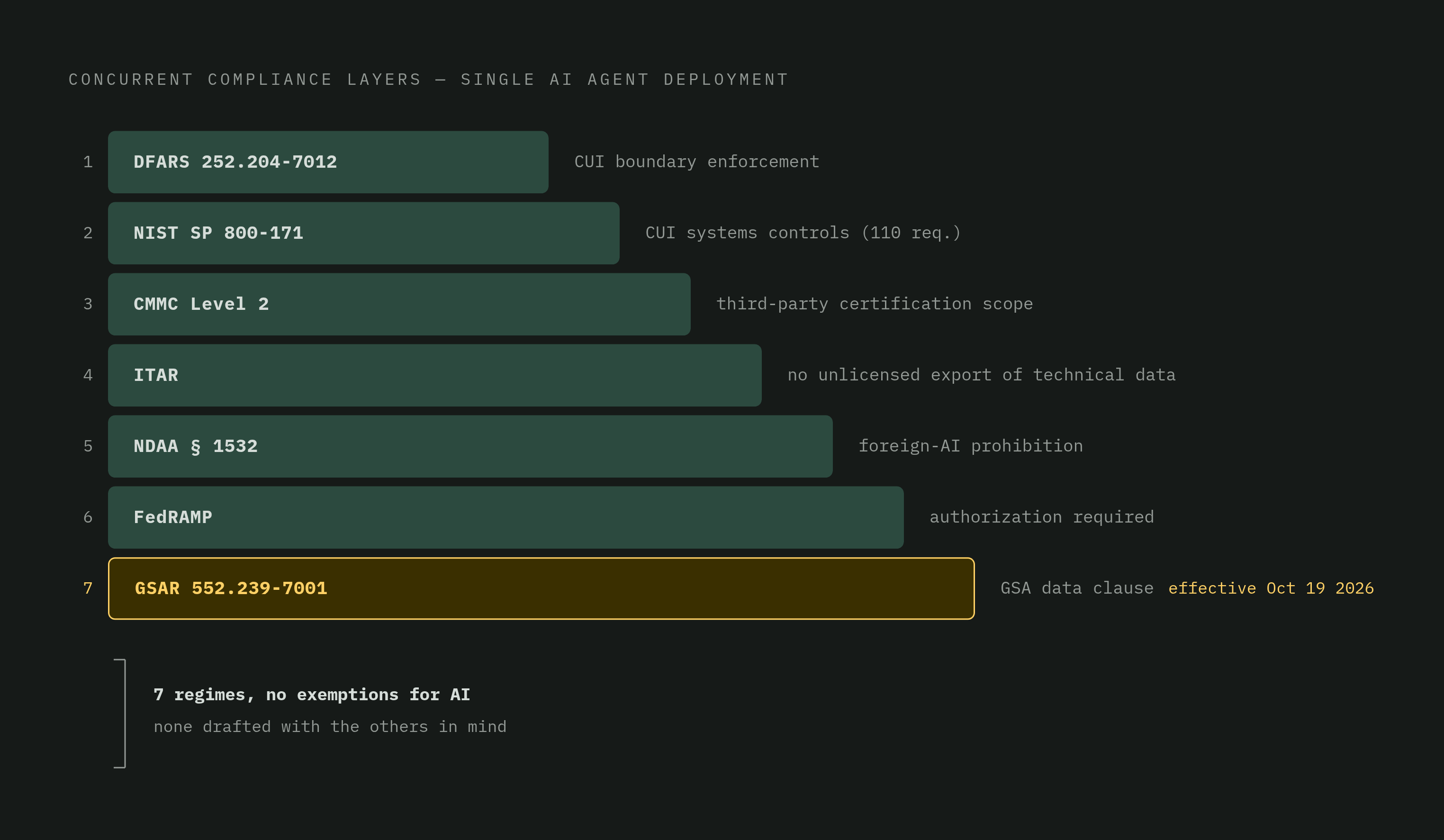Click the FedRAMP layer bar
This screenshot has height=840, width=1444.
(505, 517)
